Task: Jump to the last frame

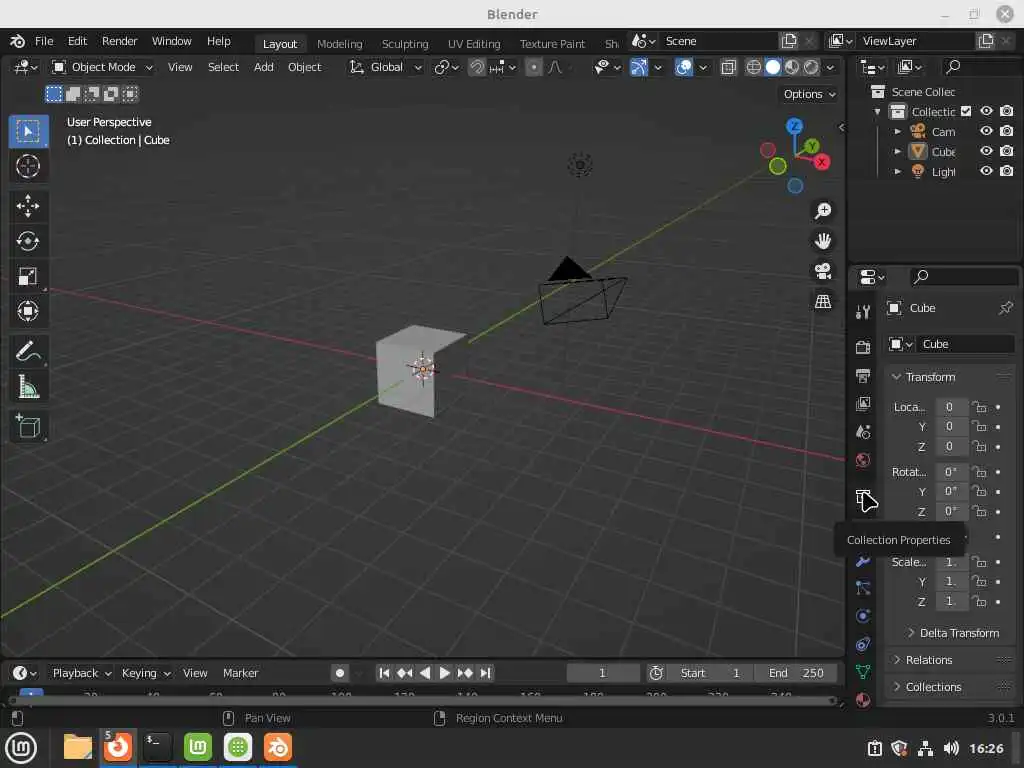Action: 485,673
